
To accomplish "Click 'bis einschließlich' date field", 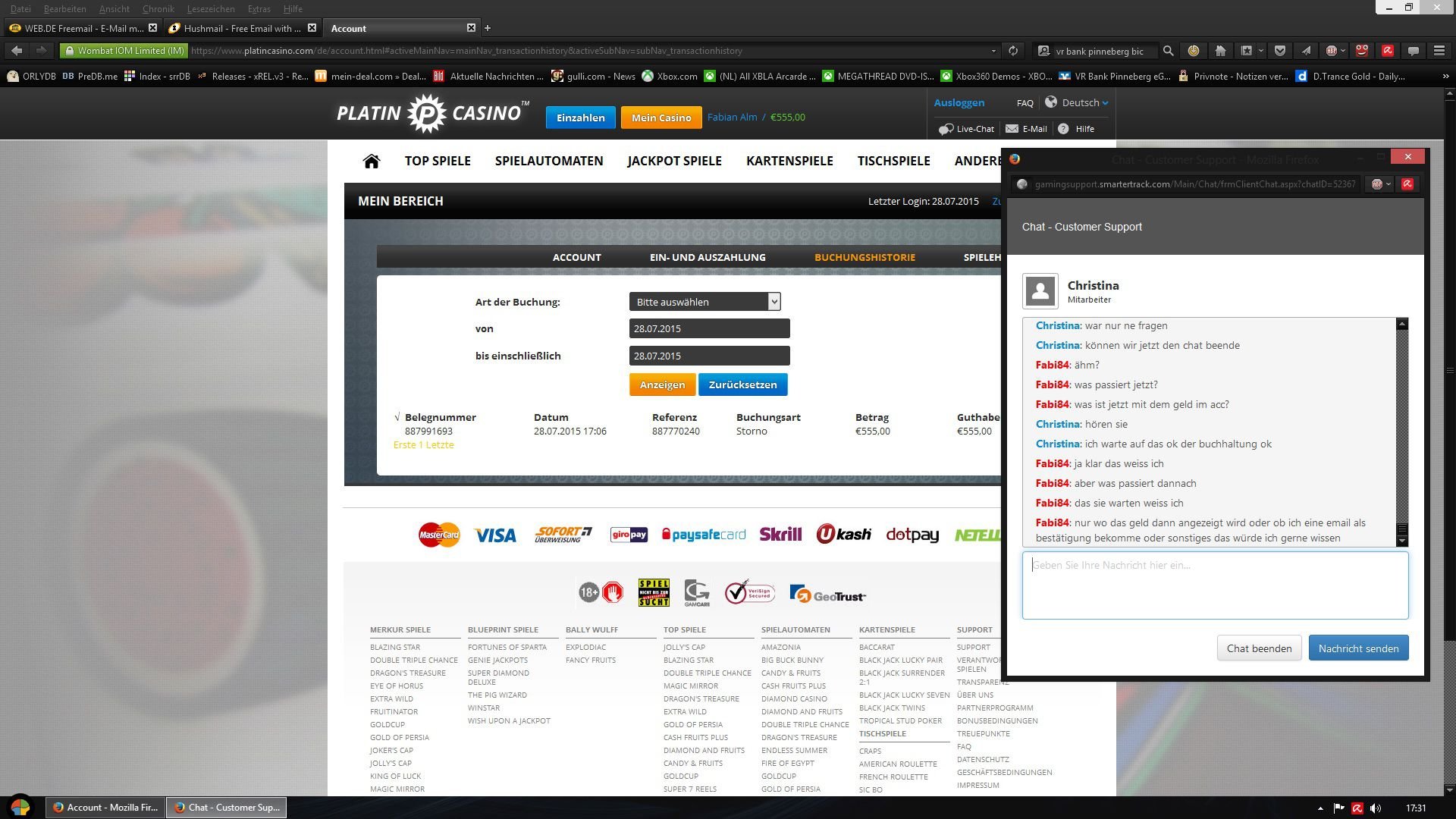I will point(709,356).
